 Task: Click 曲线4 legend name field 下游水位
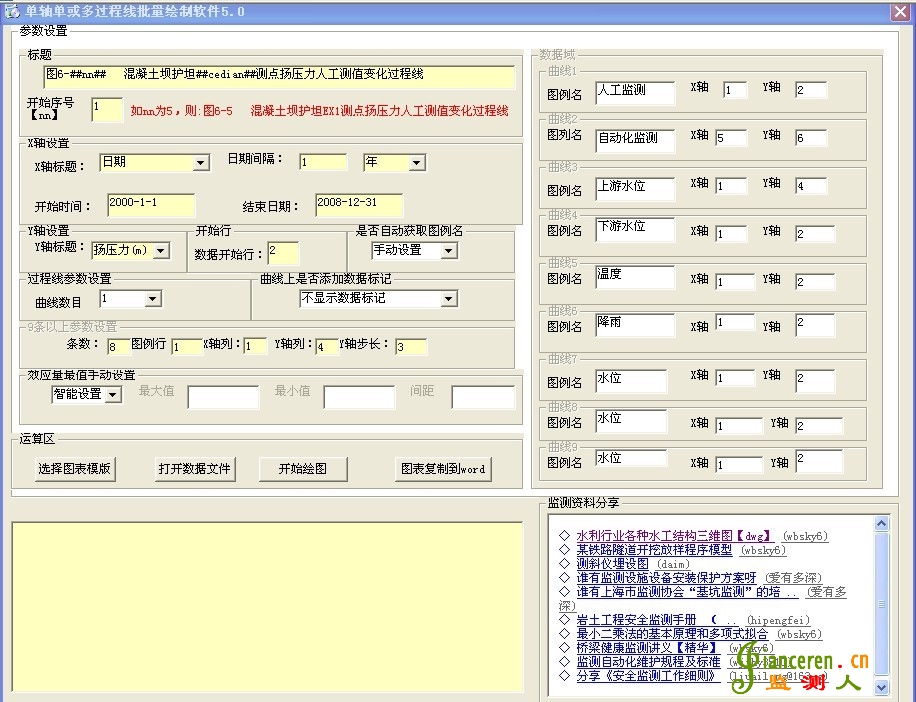635,229
